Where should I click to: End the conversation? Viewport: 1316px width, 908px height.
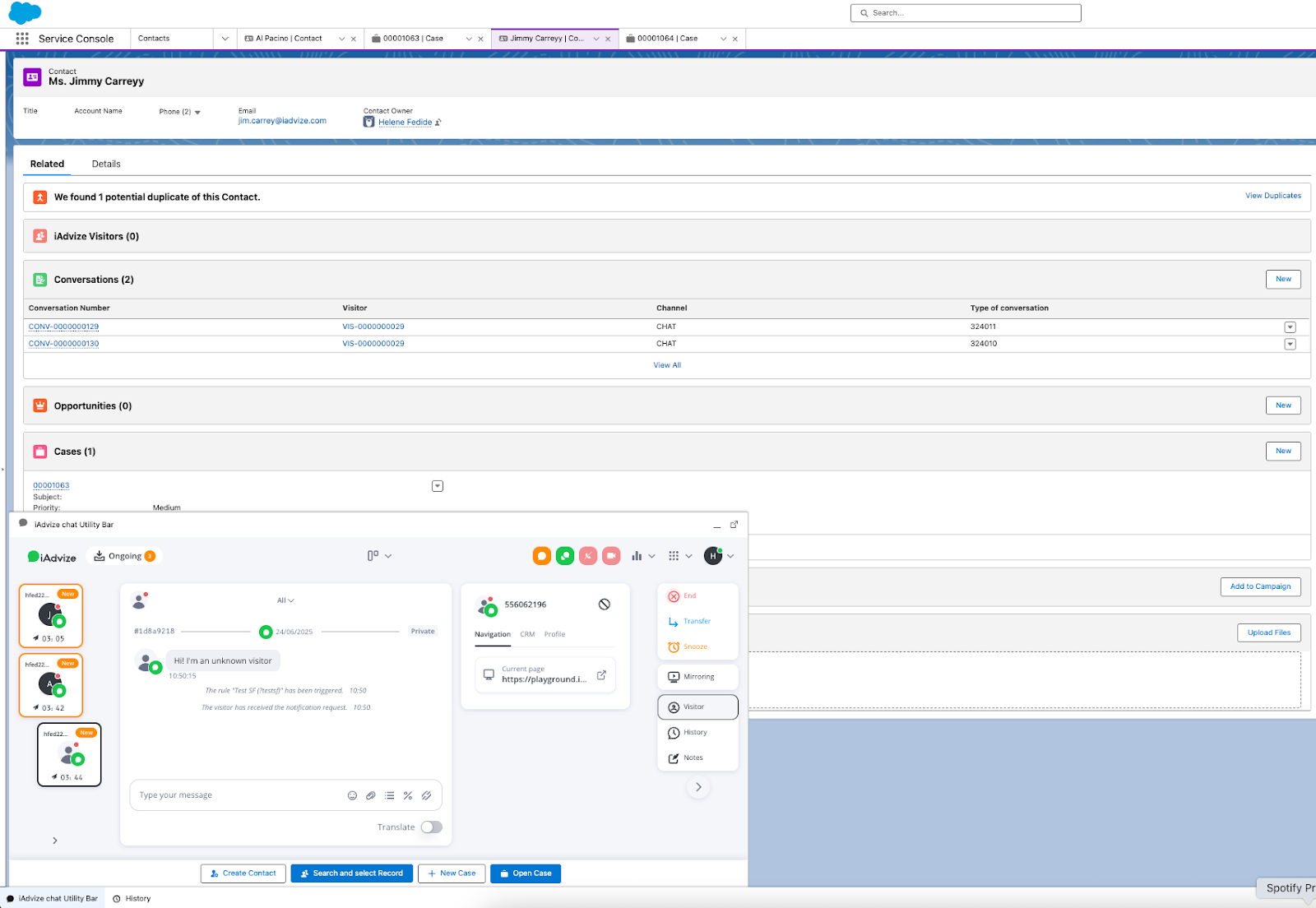(683, 596)
